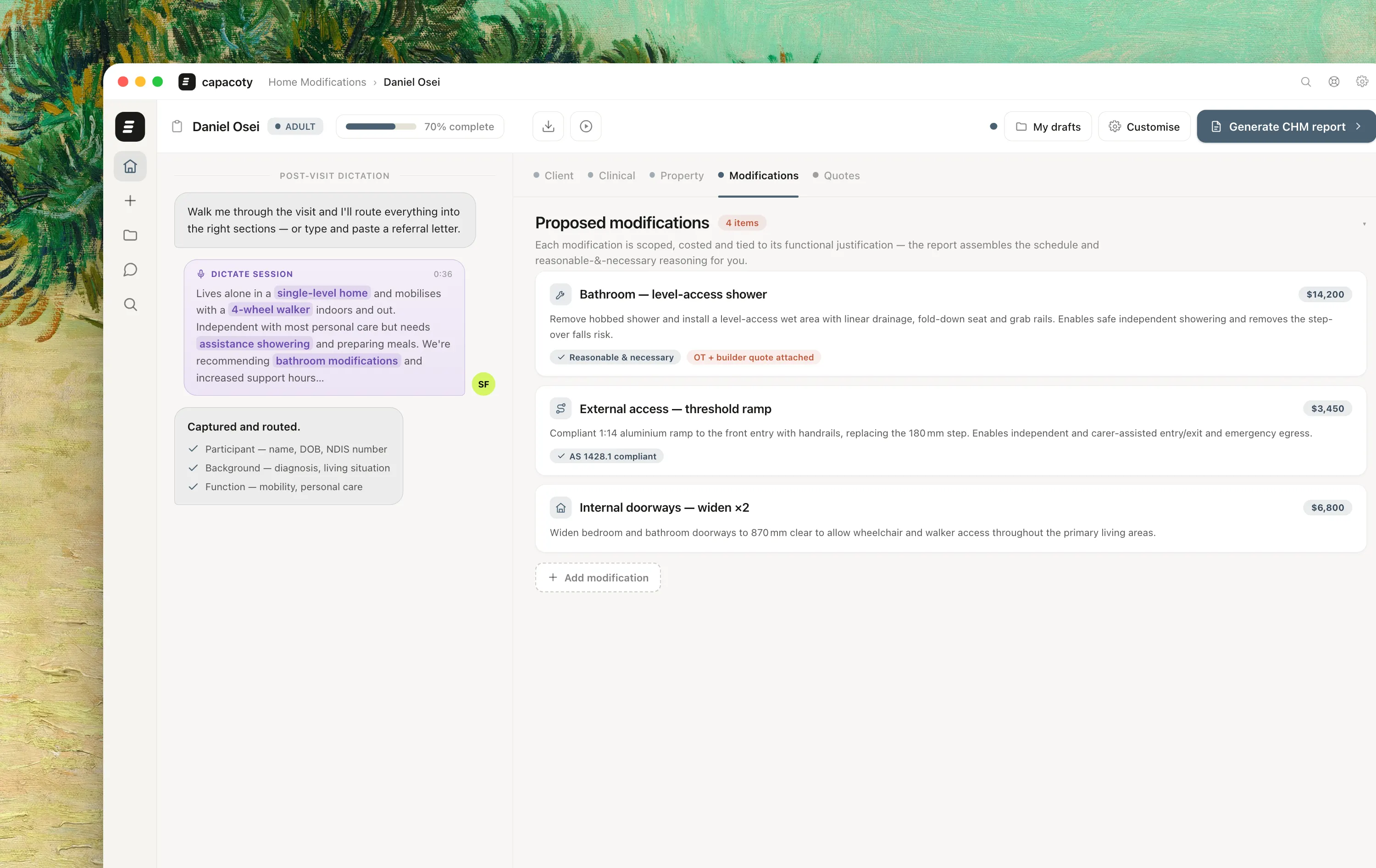Click the Function checklist row
The width and height of the screenshot is (1376, 868).
(275, 487)
